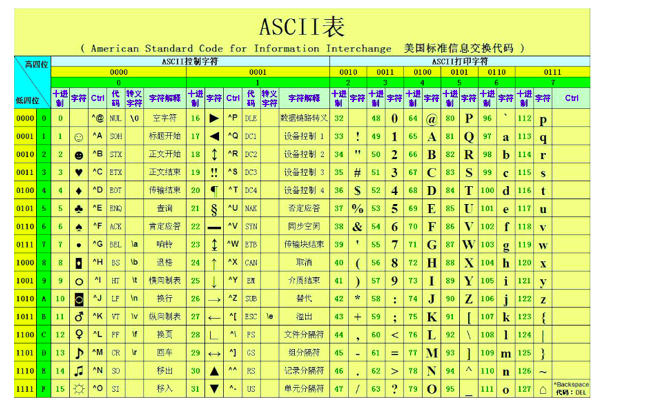
Task: Click the 'ASCII表' title text
Action: point(302,27)
